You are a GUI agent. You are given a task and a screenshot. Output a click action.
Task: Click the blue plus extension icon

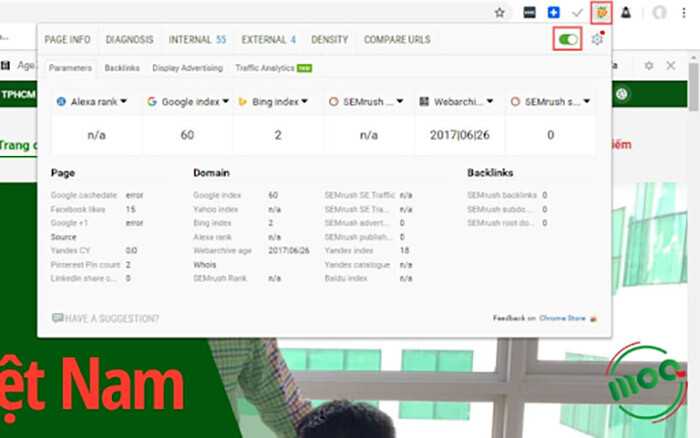coord(554,13)
